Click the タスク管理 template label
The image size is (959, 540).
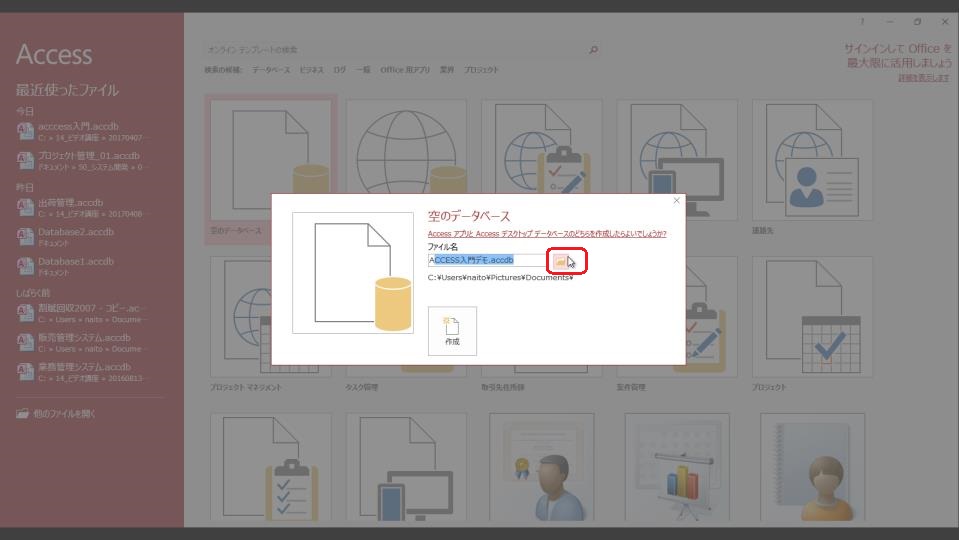361,387
